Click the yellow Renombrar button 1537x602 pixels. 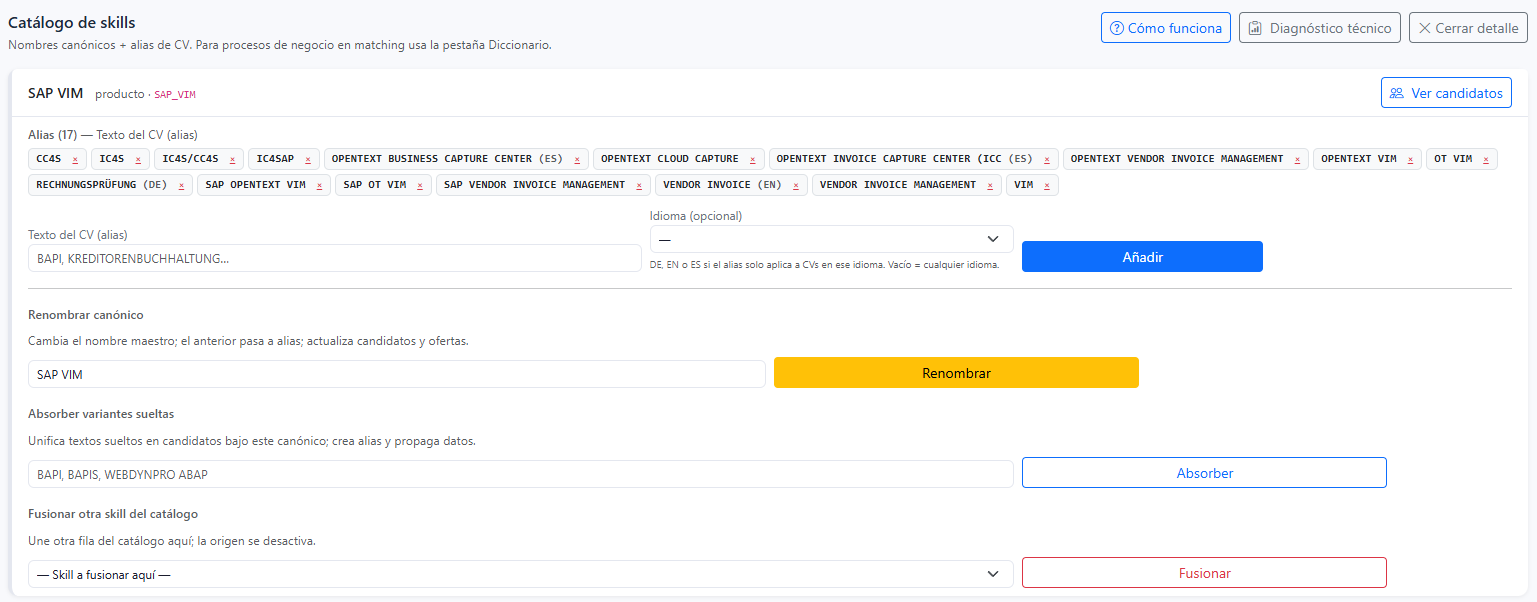(956, 373)
